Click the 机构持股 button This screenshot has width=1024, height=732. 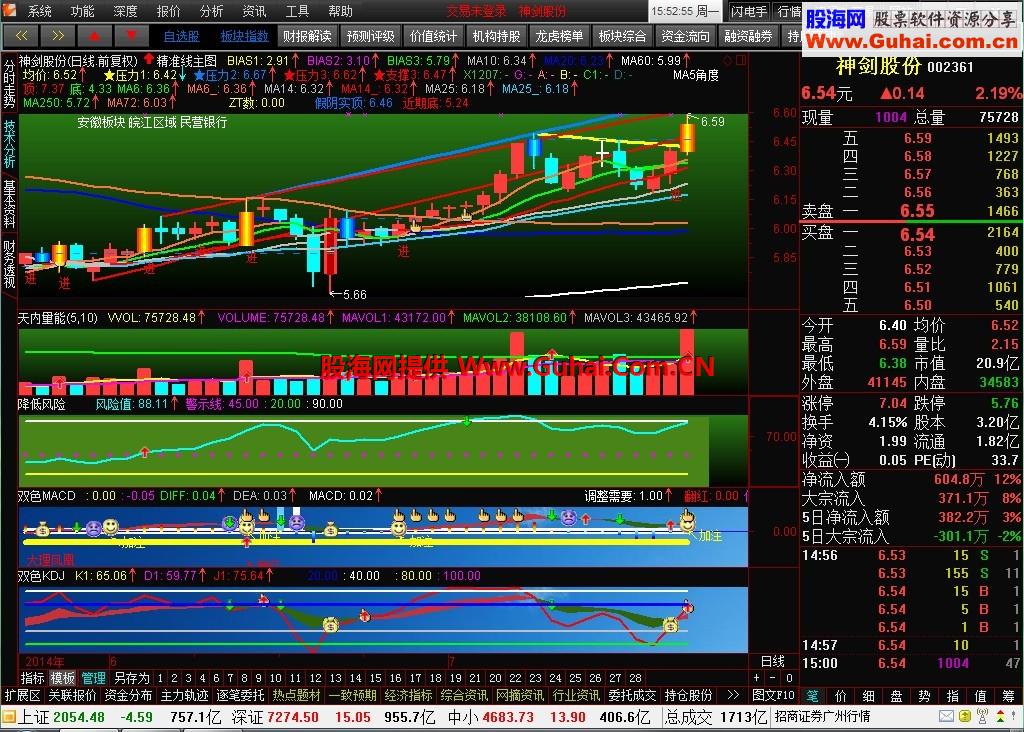496,36
